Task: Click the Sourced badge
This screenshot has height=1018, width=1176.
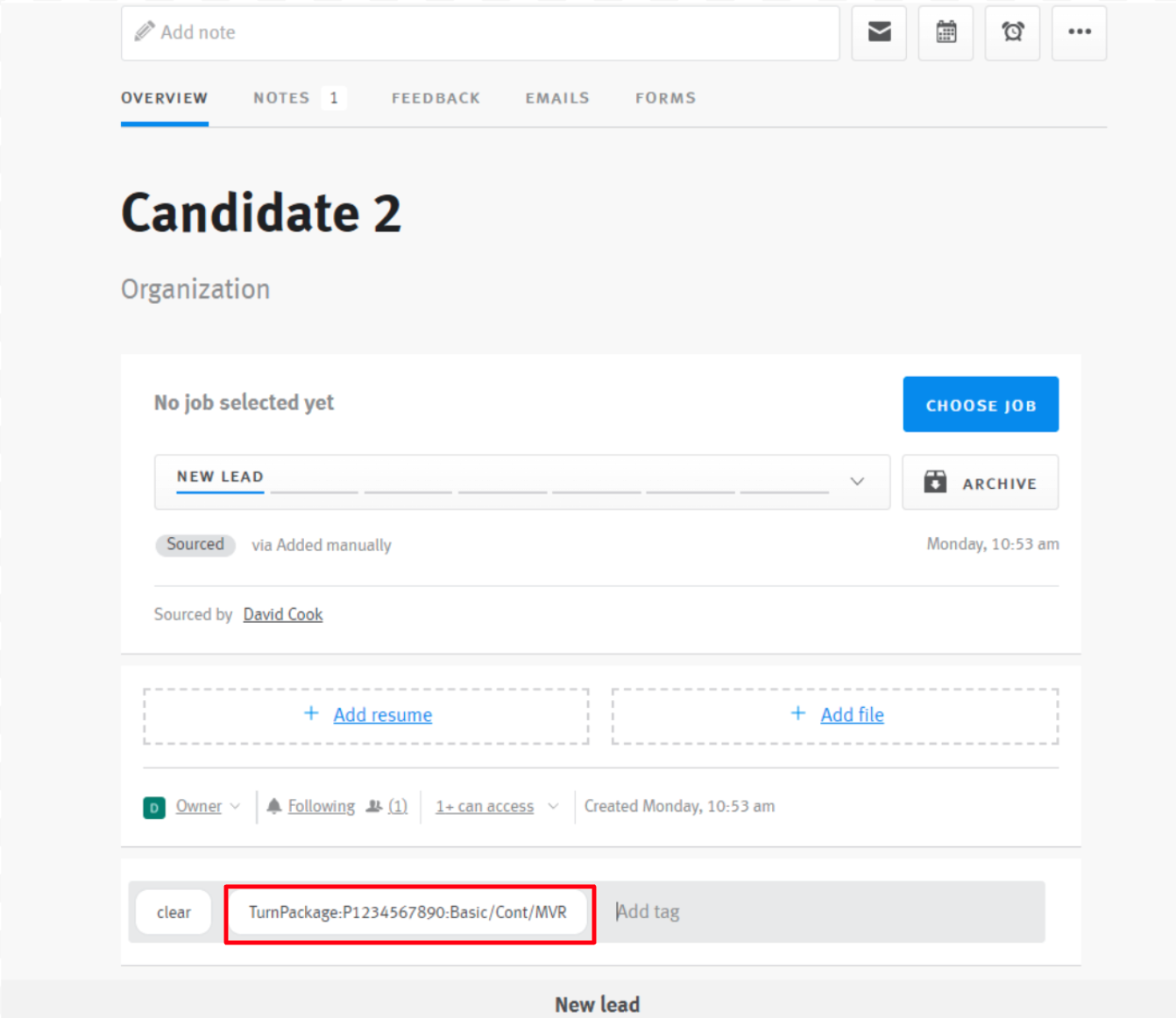Action: coord(195,544)
